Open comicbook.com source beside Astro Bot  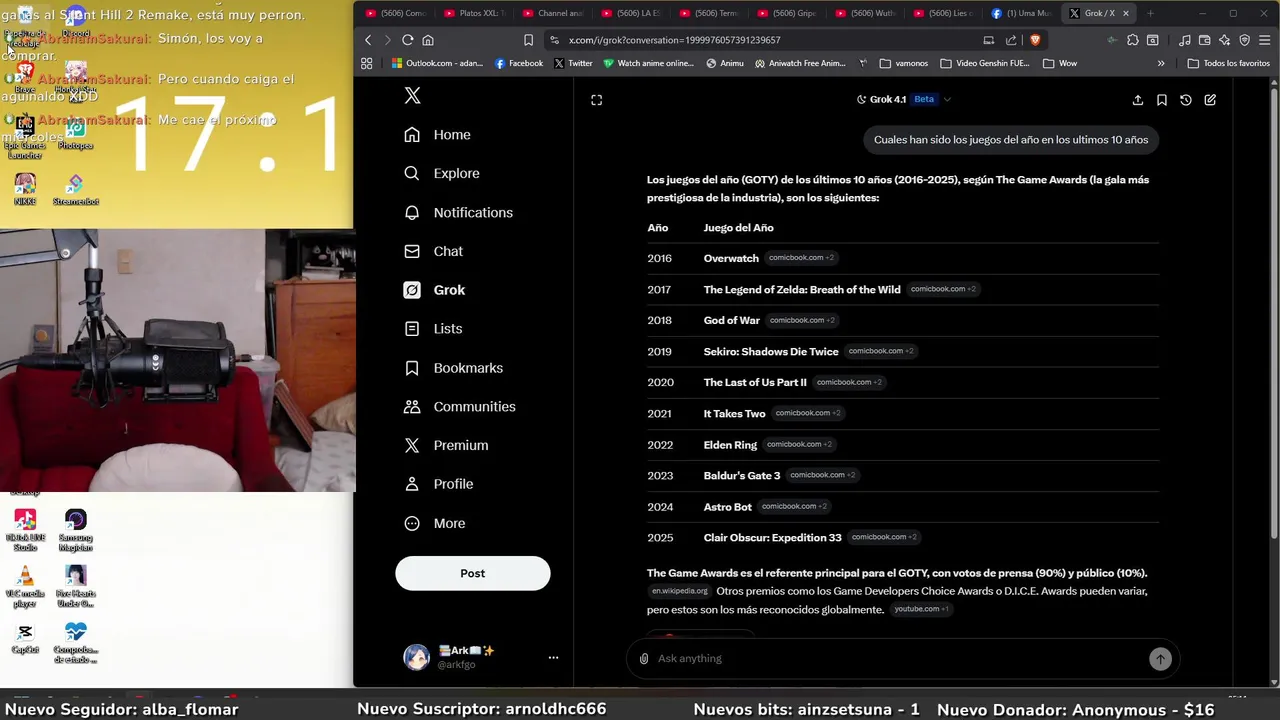coord(794,506)
